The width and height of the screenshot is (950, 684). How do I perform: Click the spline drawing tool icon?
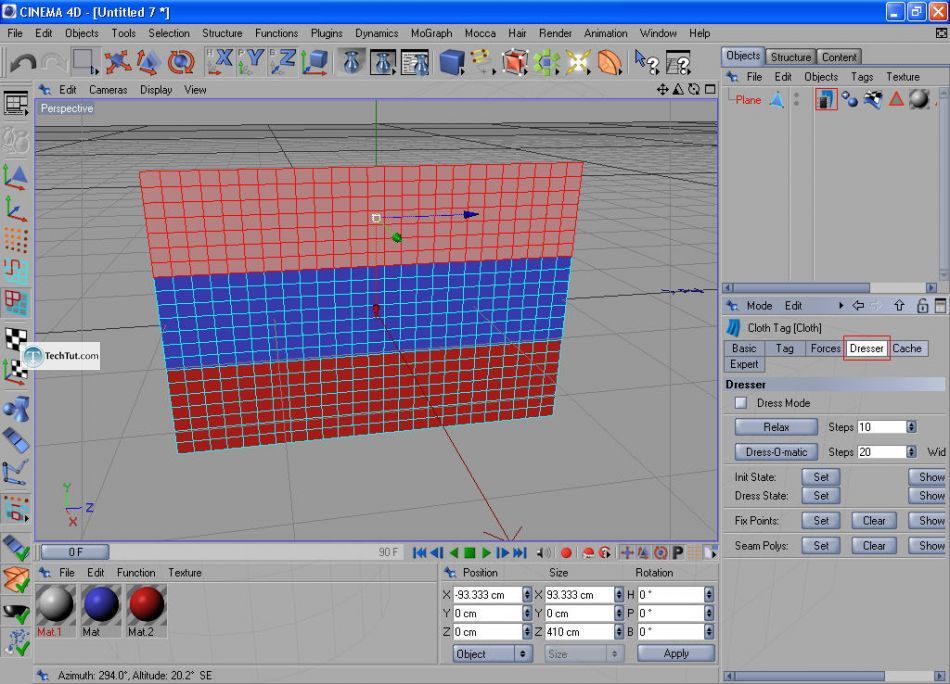tap(482, 62)
